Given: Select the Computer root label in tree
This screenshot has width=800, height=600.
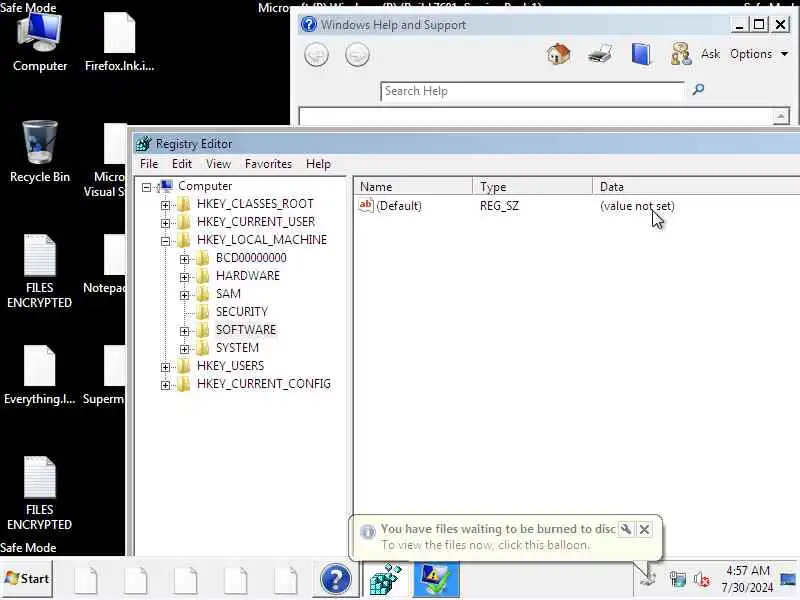Looking at the screenshot, I should coord(205,186).
